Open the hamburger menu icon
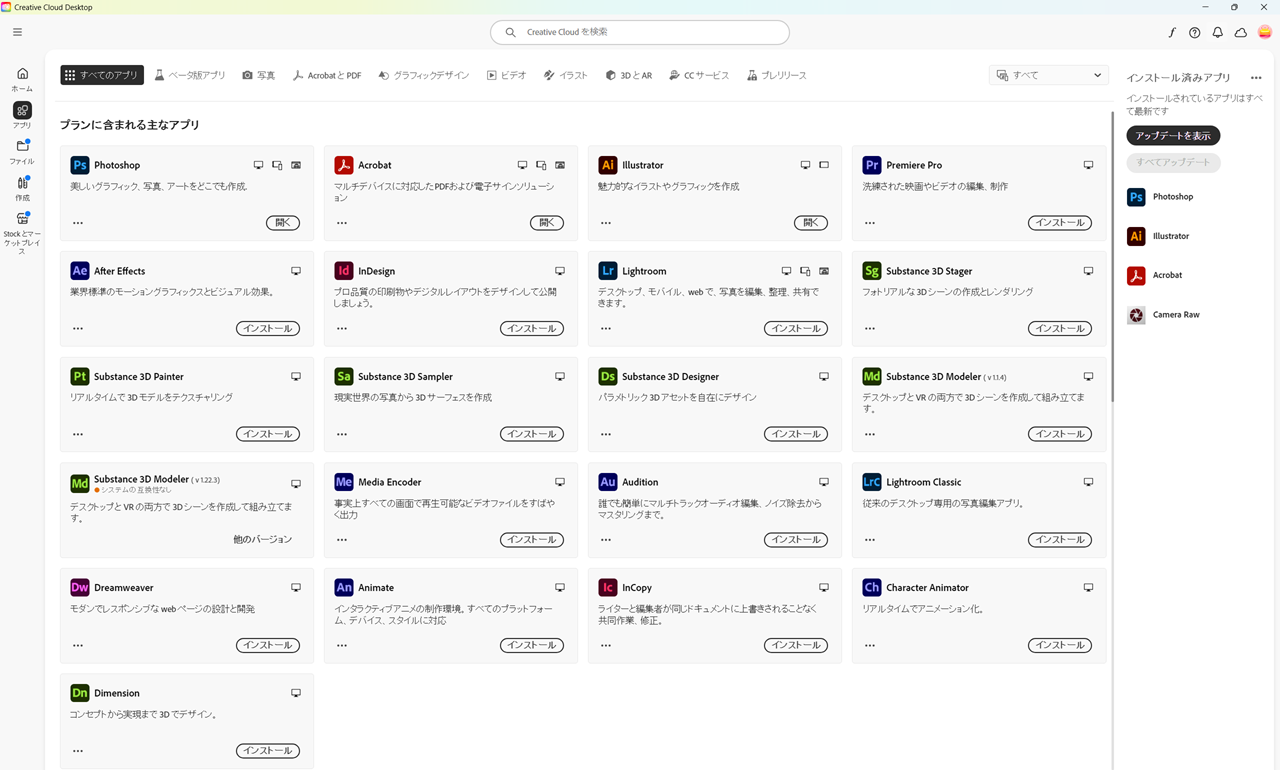This screenshot has width=1280, height=770. 17,32
